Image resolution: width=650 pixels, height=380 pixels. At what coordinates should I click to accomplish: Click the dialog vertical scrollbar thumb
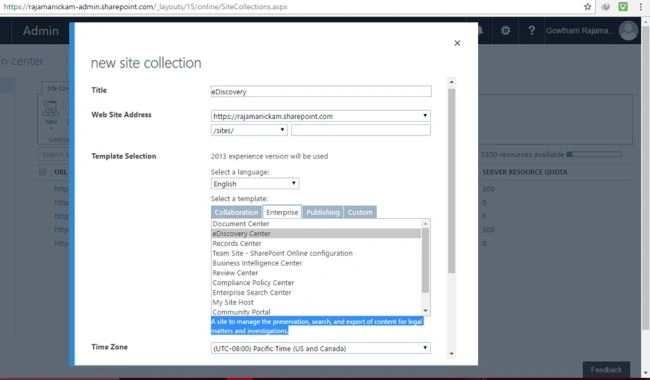[451, 181]
